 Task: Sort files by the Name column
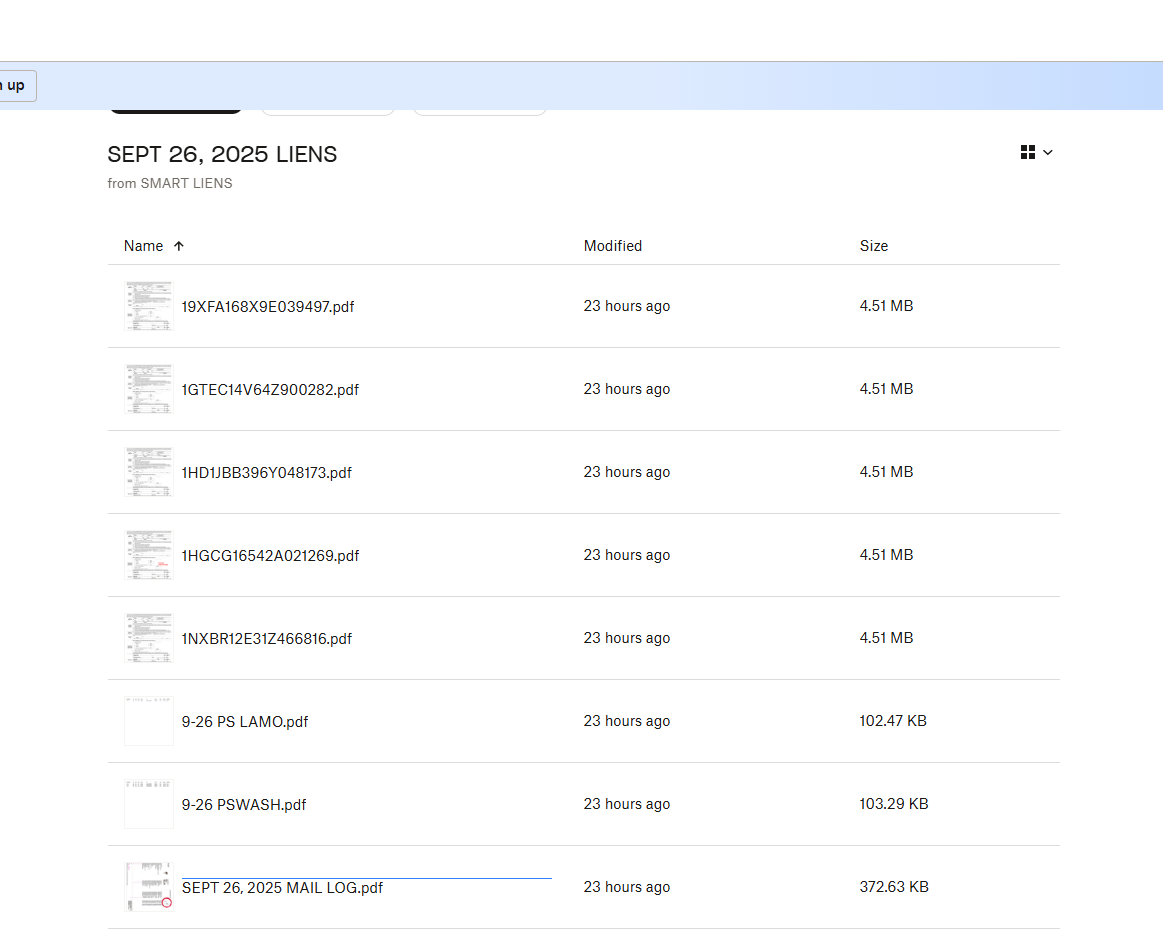click(x=143, y=246)
